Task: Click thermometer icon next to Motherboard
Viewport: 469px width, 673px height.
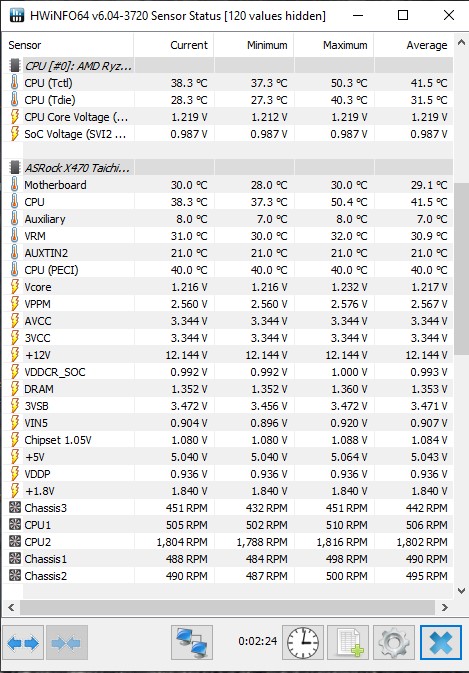Action: pos(15,185)
